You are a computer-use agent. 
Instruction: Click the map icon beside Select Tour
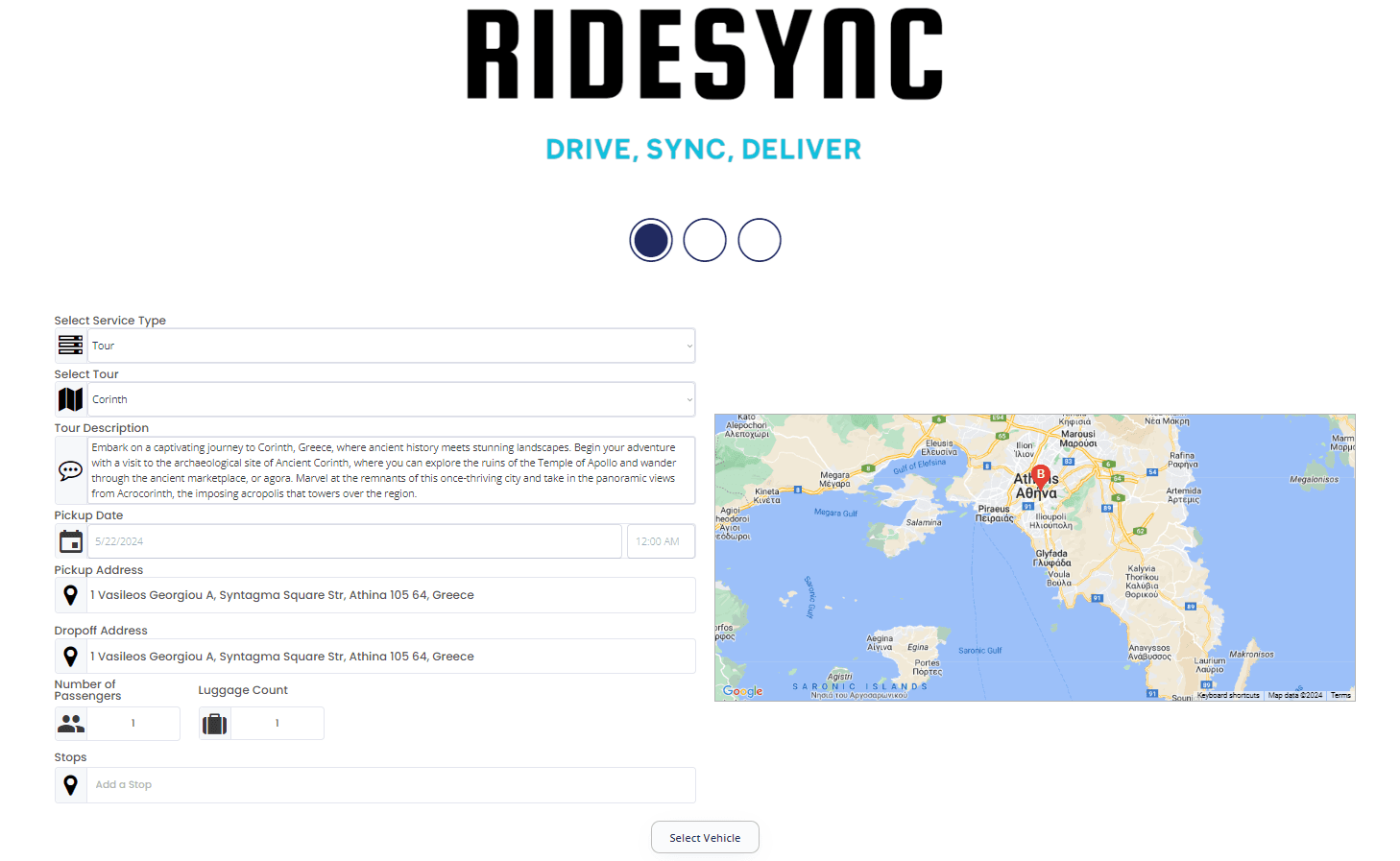[70, 398]
